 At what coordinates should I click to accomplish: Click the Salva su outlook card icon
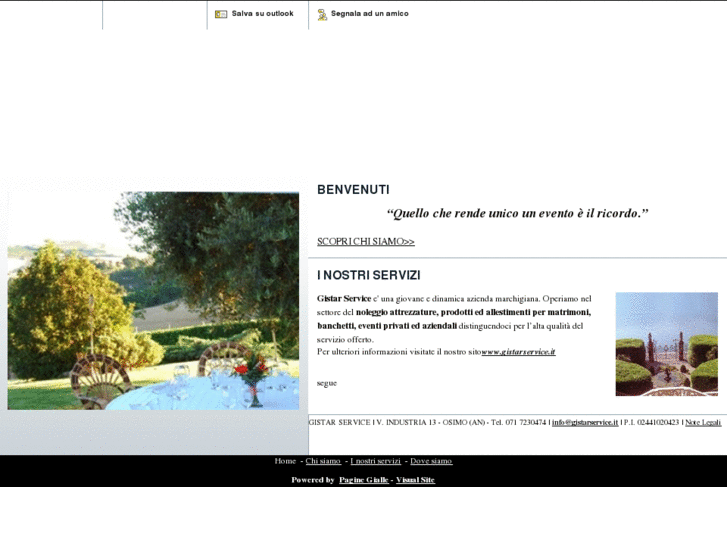tap(221, 14)
